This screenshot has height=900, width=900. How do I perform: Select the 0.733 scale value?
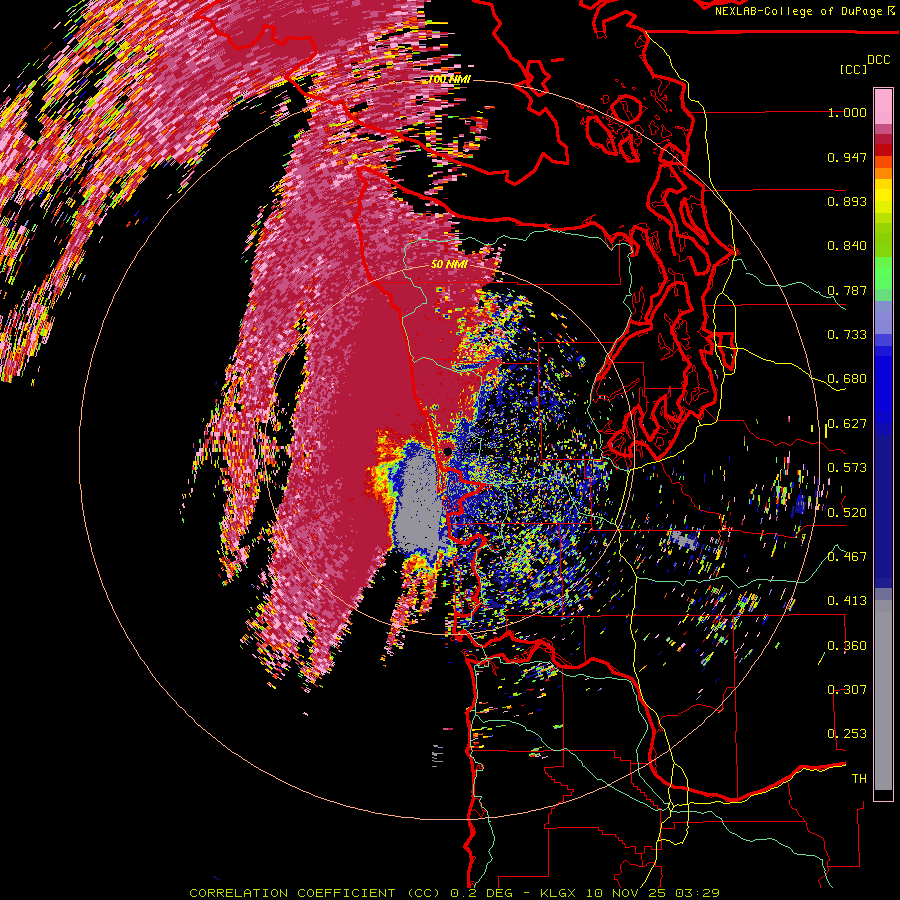pyautogui.click(x=847, y=335)
